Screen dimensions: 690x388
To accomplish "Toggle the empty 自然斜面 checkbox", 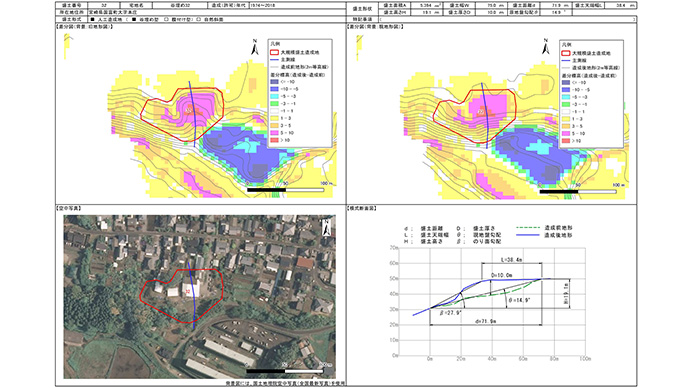I will click(199, 19).
